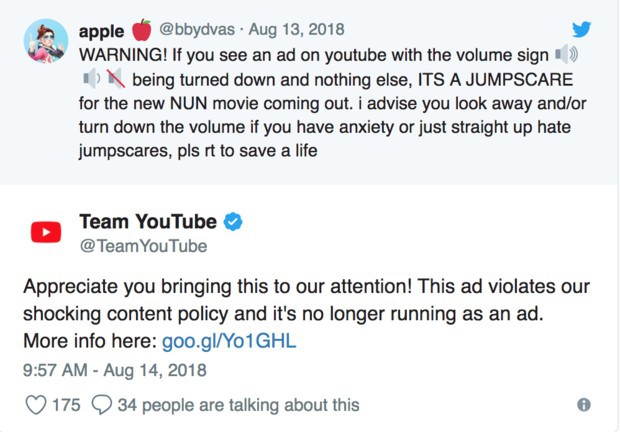Click the loud speaker emoji in tweet
Screen dimensions: 620x432
pyautogui.click(x=565, y=53)
